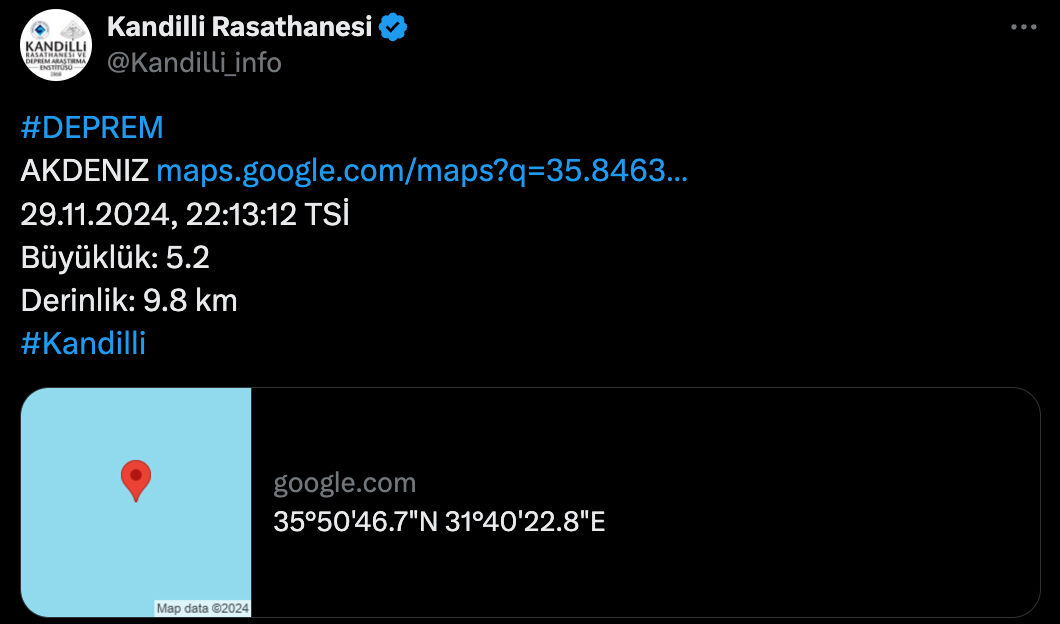
Task: Click the blue verified badge
Action: click(394, 27)
